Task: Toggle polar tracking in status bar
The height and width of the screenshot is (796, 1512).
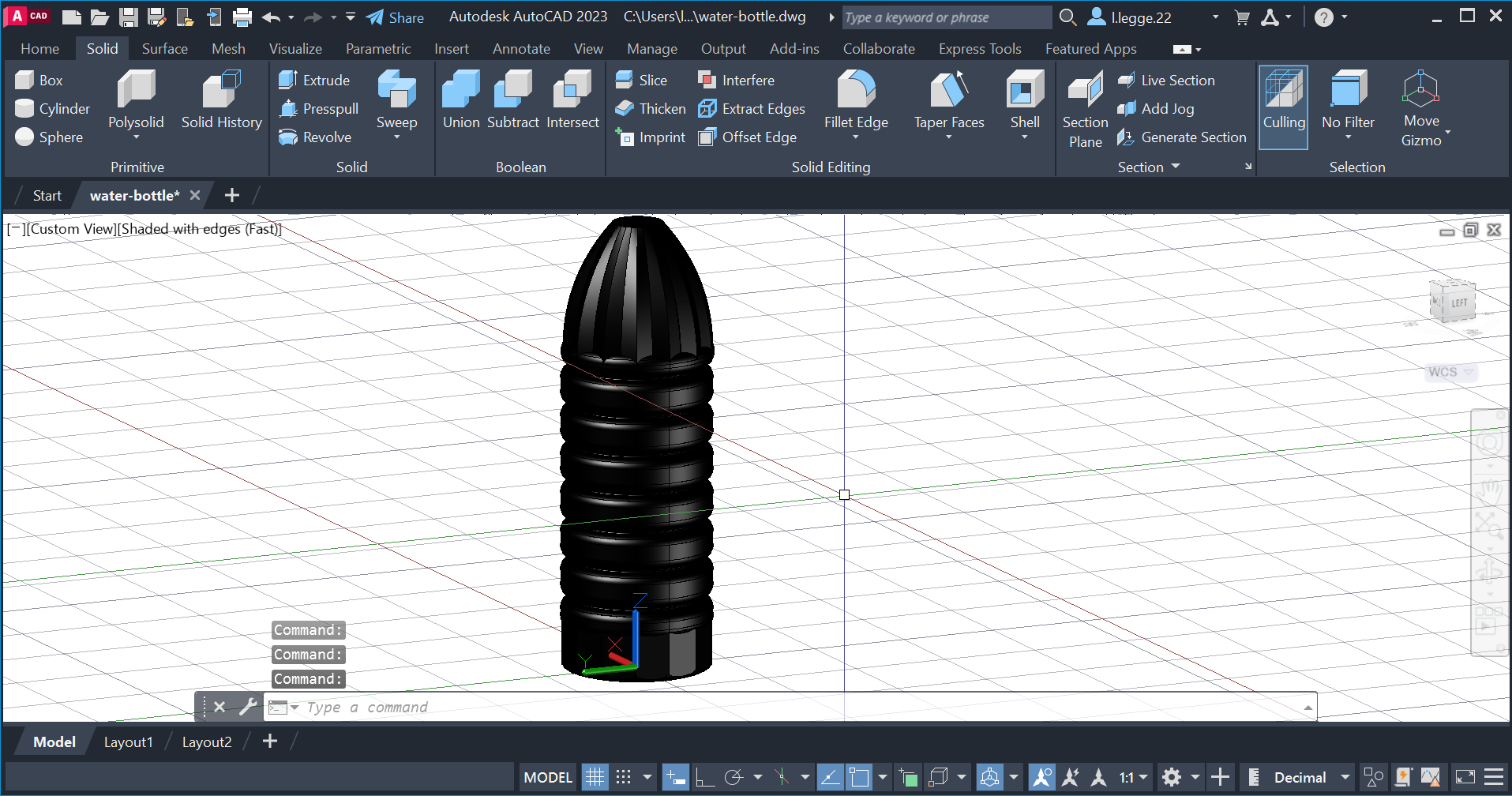Action: [733, 777]
